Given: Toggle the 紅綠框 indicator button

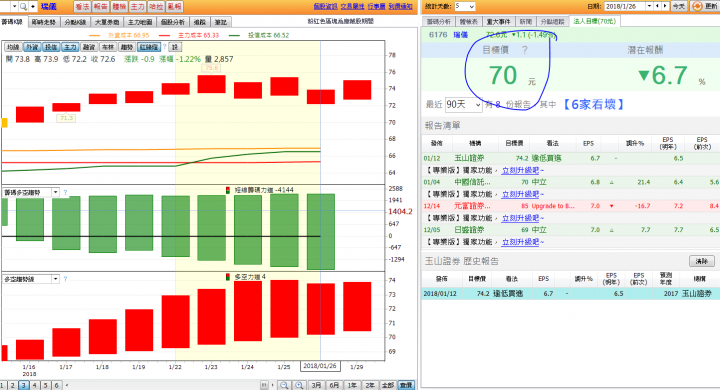Looking at the screenshot, I should 149,47.
